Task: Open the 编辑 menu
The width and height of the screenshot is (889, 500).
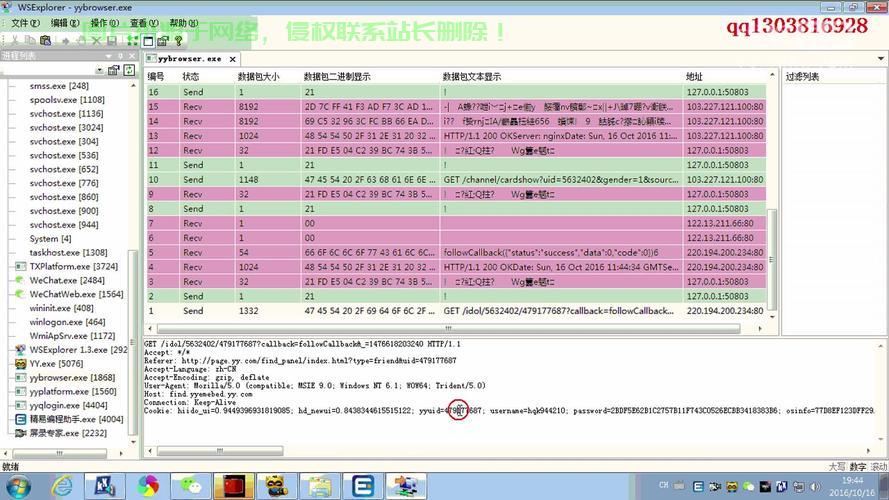Action: coord(65,23)
